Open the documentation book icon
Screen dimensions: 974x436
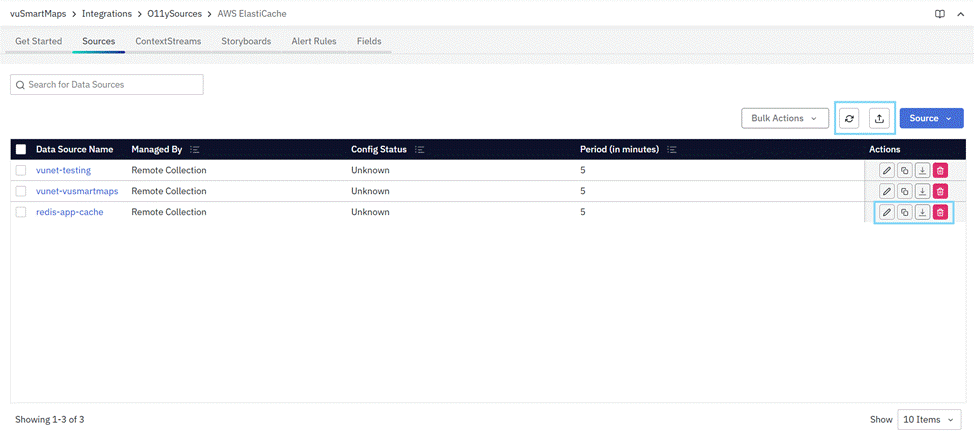[939, 14]
